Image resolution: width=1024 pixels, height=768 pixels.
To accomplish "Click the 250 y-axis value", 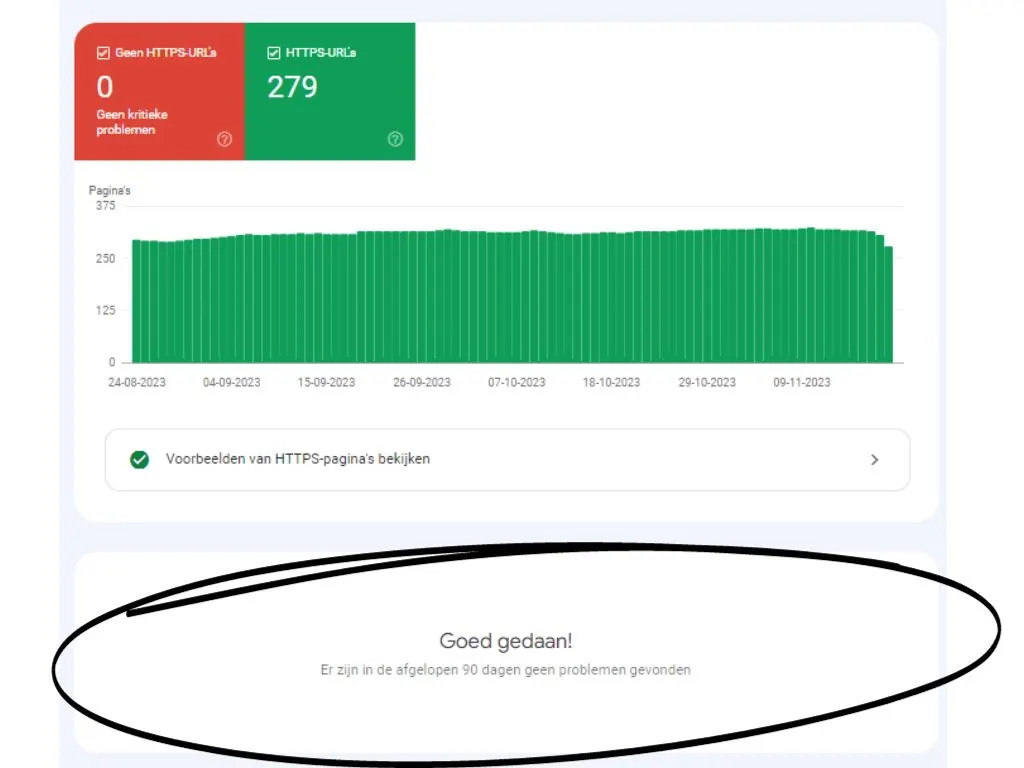I will (105, 259).
